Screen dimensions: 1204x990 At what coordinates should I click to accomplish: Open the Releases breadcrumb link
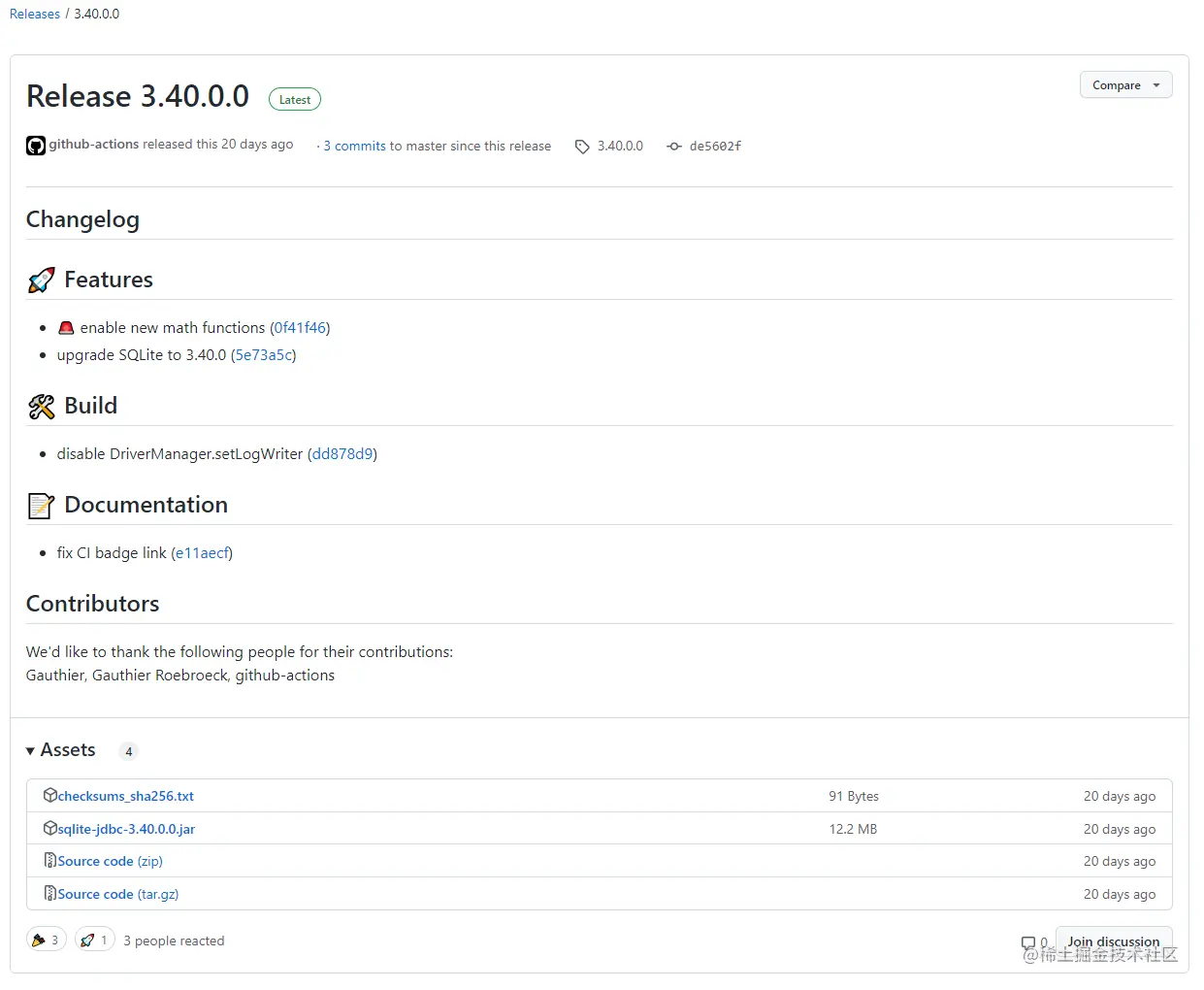35,14
